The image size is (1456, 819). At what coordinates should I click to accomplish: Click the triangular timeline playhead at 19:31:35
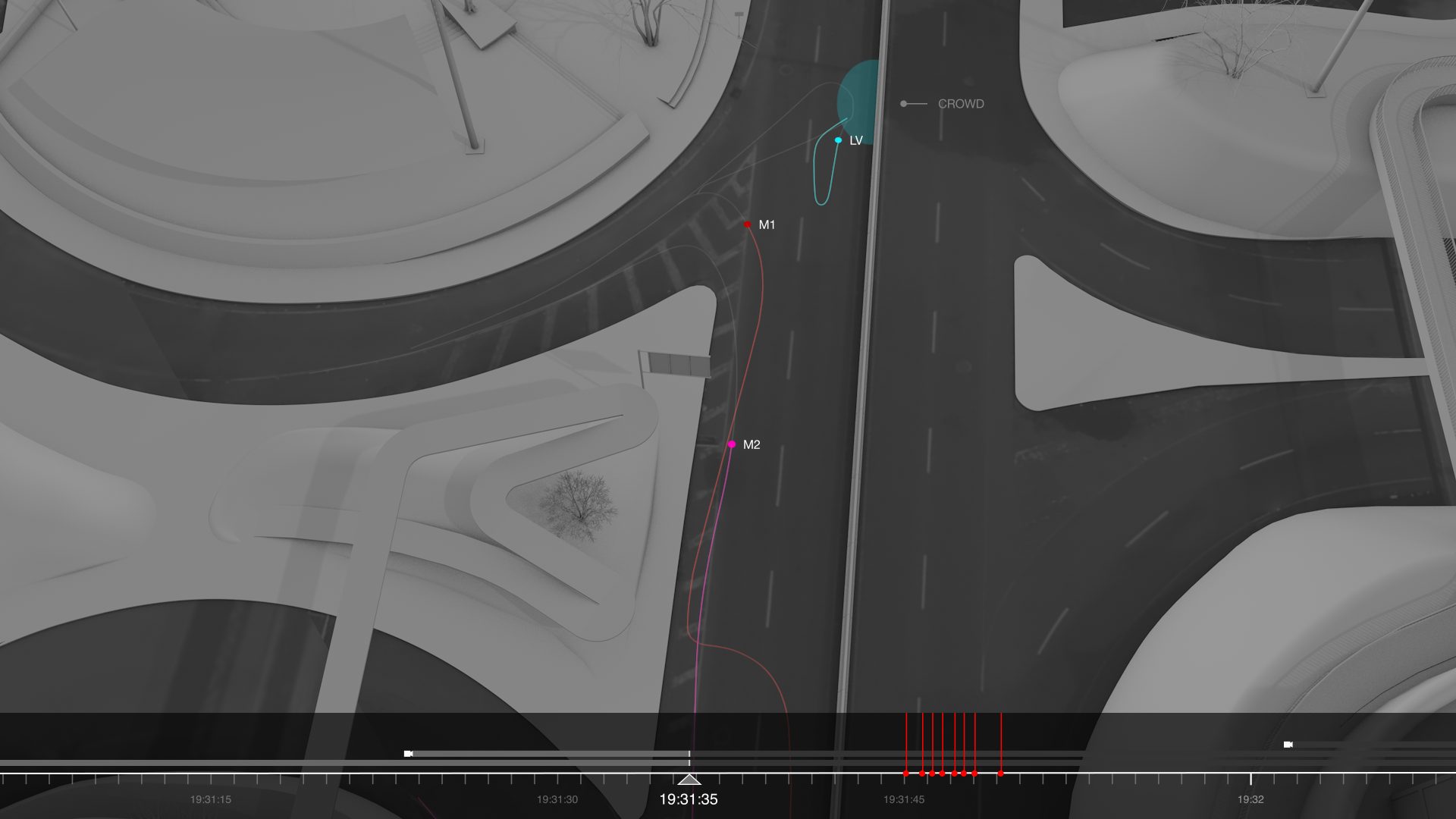point(689,780)
